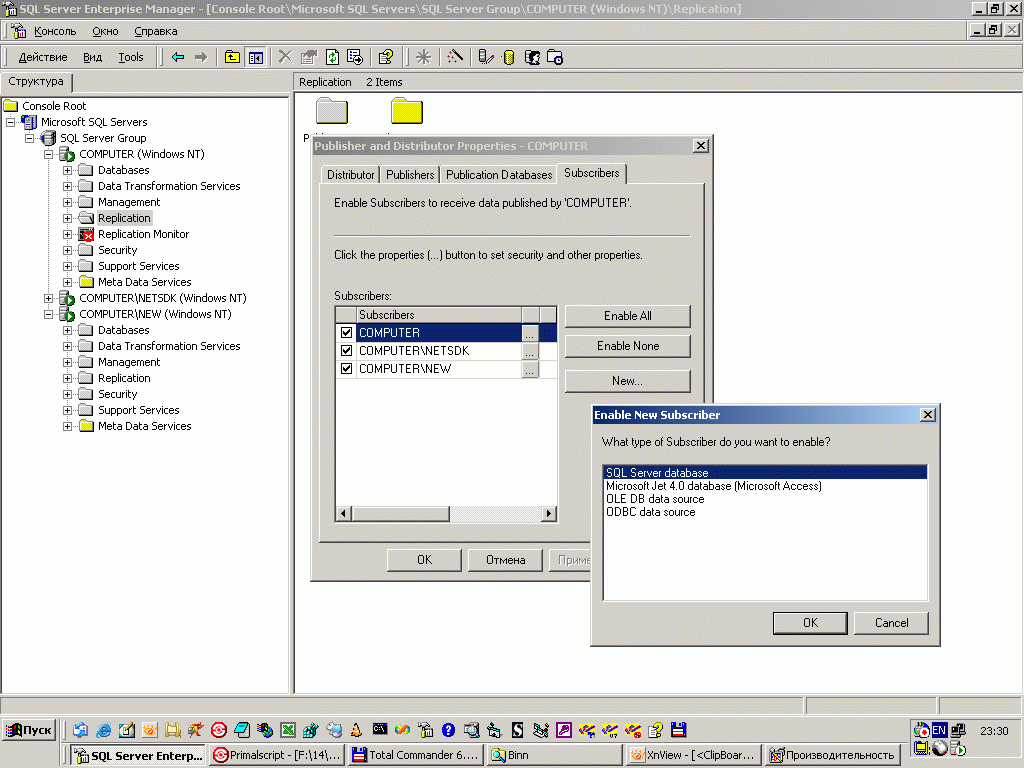Viewport: 1024px width, 768px height.
Task: Click Excel quick launch icon
Action: pos(287,730)
